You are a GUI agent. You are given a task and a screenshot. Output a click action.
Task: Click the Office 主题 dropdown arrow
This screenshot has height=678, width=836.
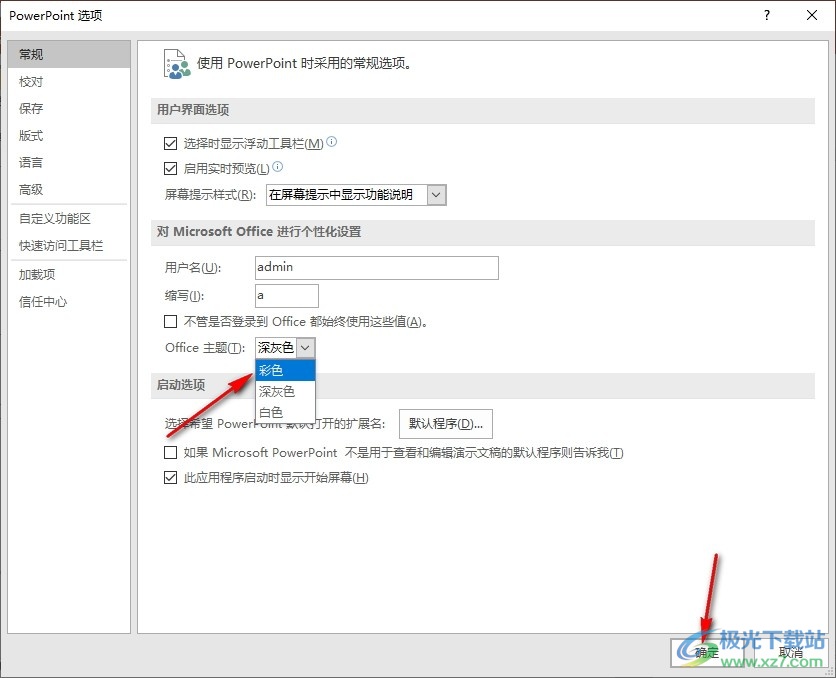306,348
